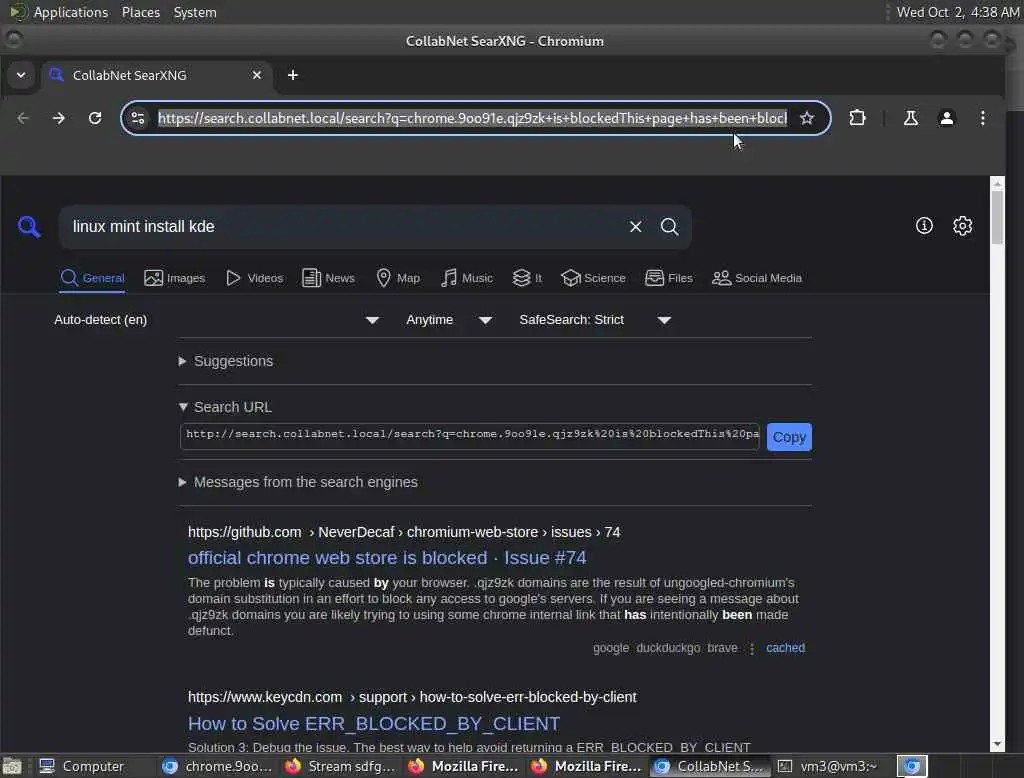1024x778 pixels.
Task: Show the desktop icon in taskbar
Action: [12, 766]
